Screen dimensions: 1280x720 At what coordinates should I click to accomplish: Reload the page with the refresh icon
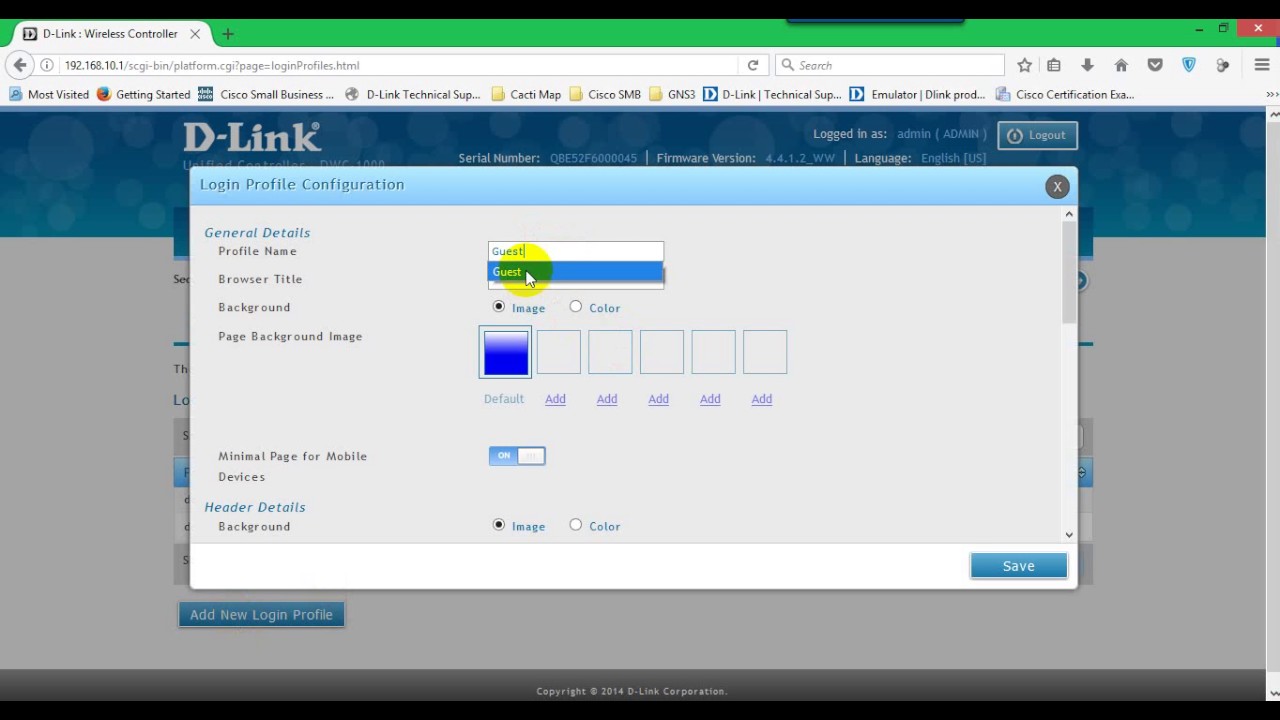pyautogui.click(x=753, y=65)
